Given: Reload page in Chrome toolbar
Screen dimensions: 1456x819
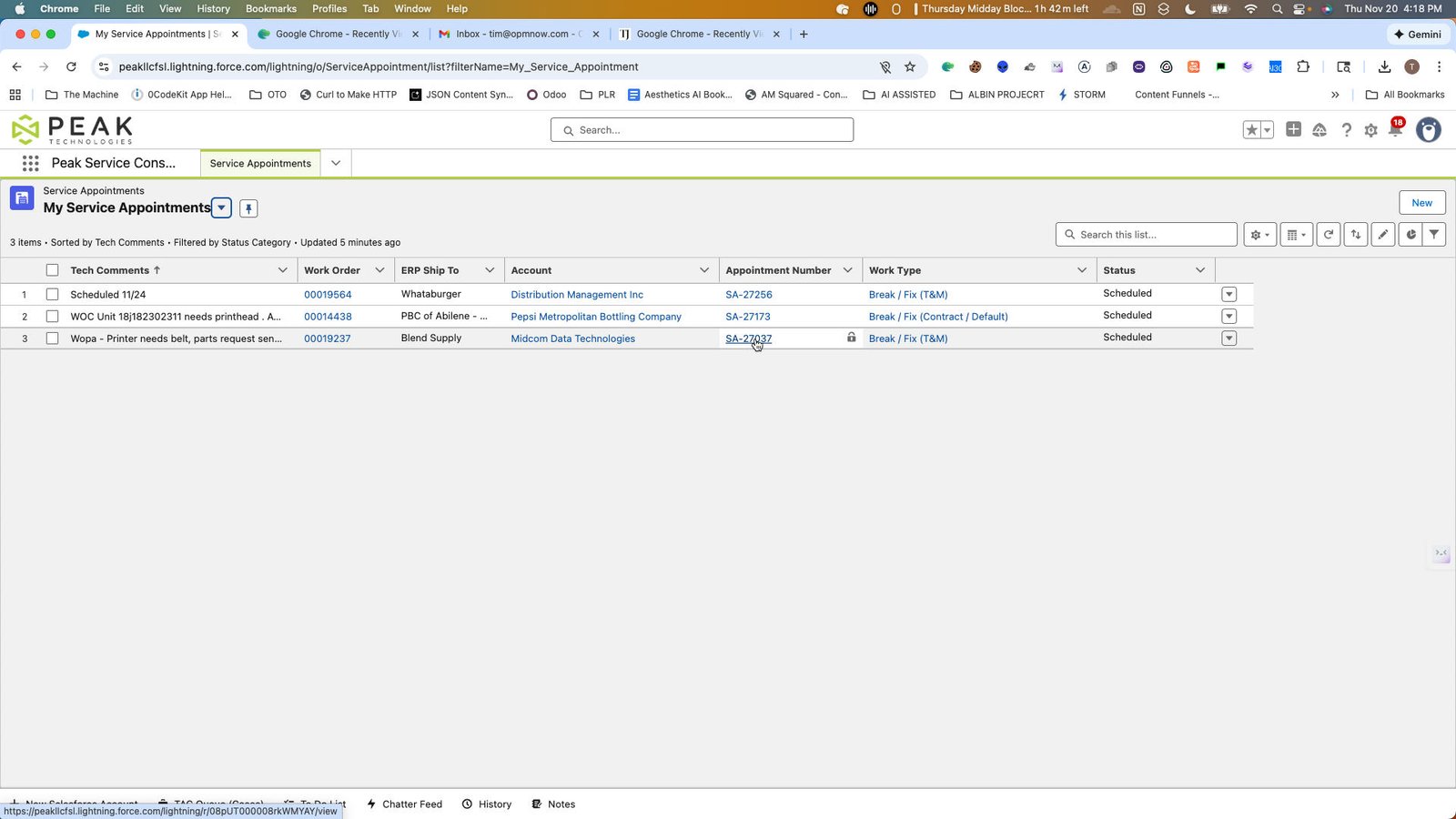Looking at the screenshot, I should tap(71, 66).
